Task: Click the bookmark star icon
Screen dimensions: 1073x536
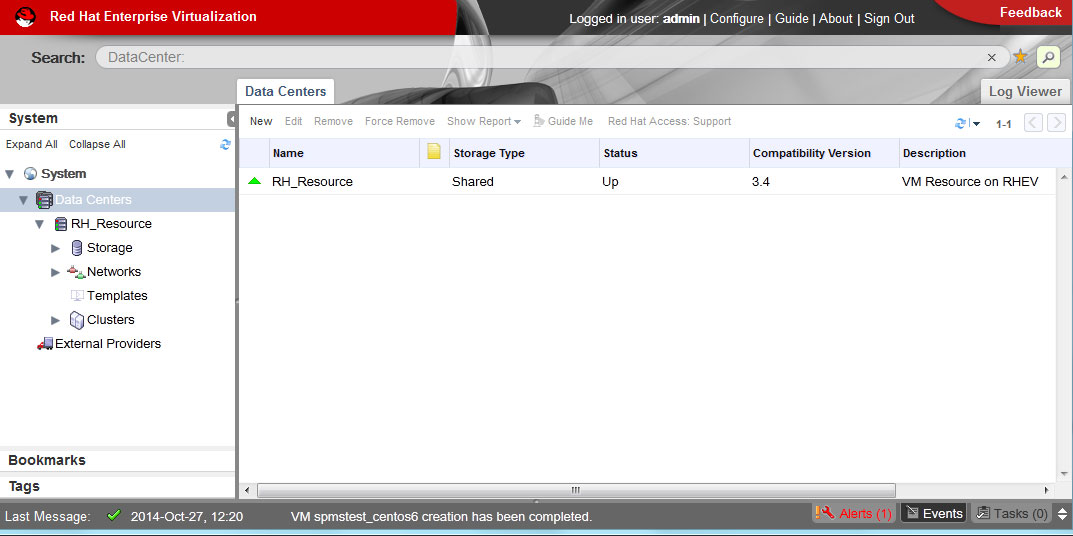Action: tap(1020, 57)
